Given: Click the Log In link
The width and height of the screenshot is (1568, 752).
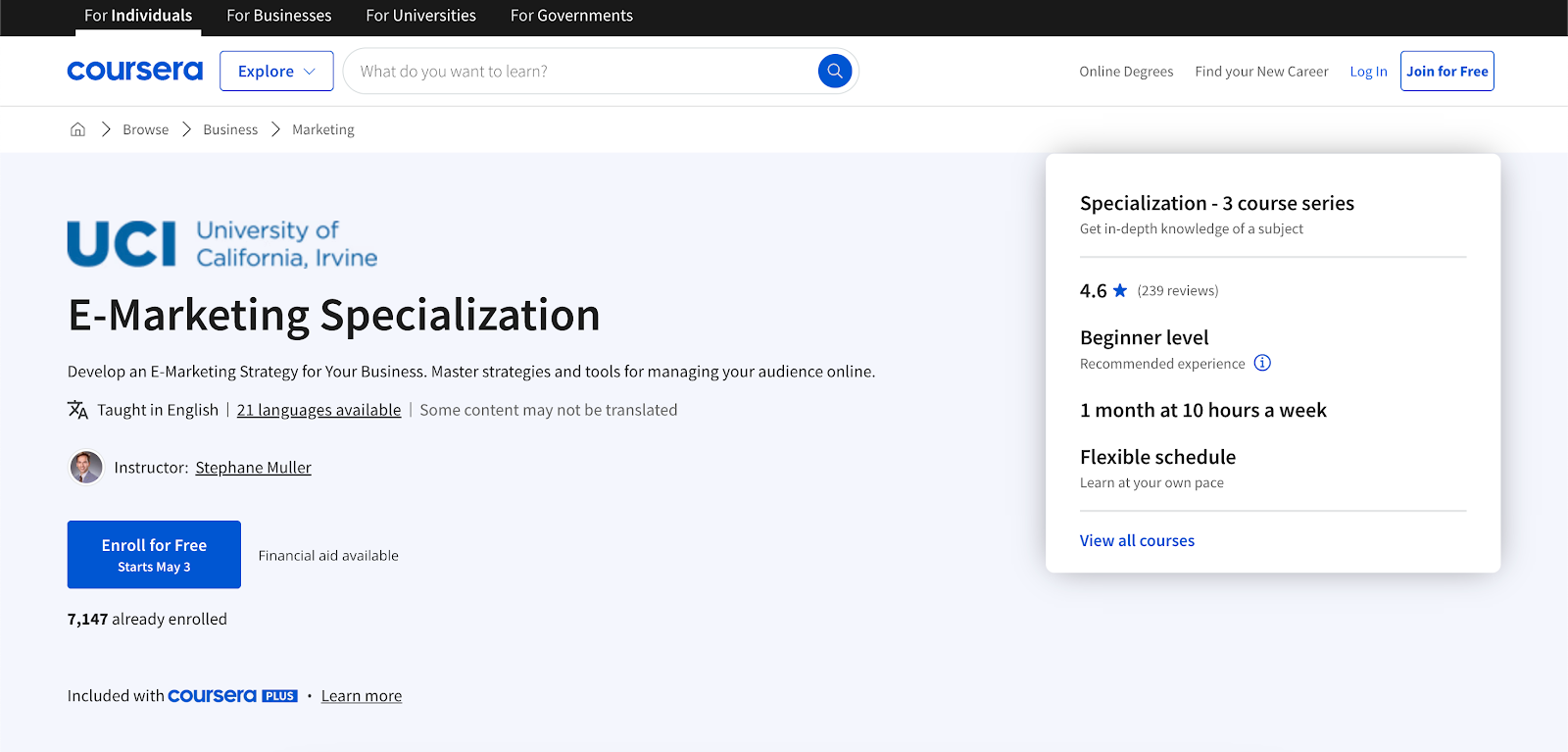Looking at the screenshot, I should 1368,72.
